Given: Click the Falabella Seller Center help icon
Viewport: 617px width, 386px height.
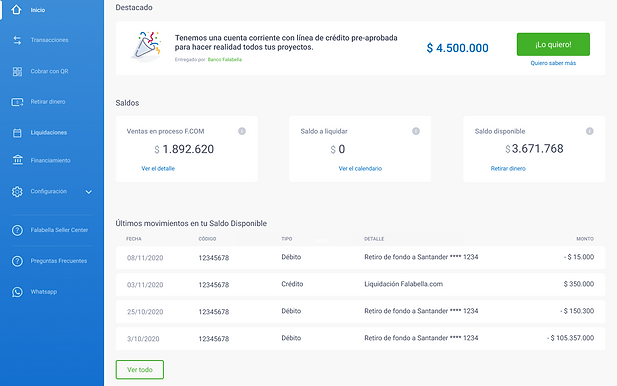Looking at the screenshot, I should 17,230.
